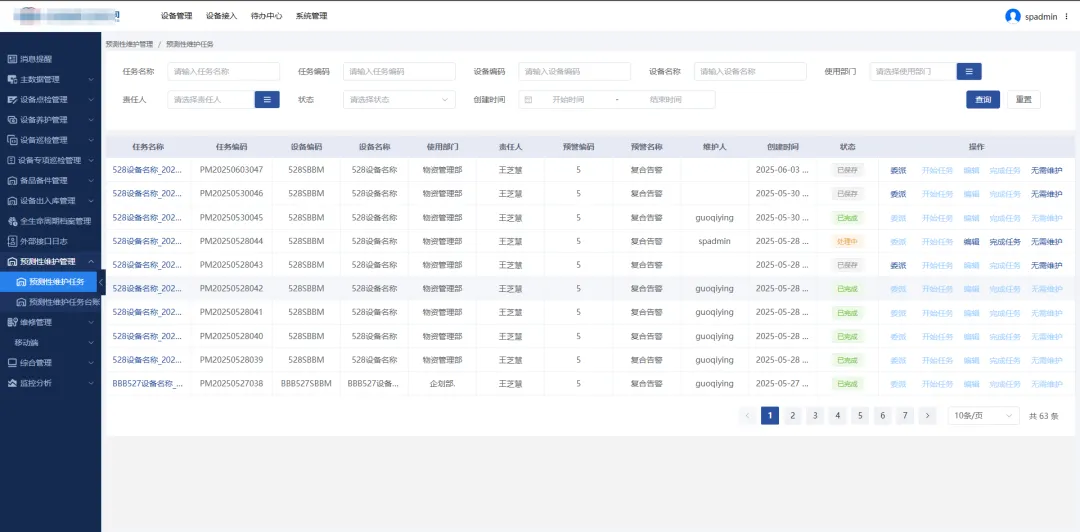Click the 消息提醒 bell icon in sidebar
This screenshot has width=1080, height=532.
coord(12,59)
